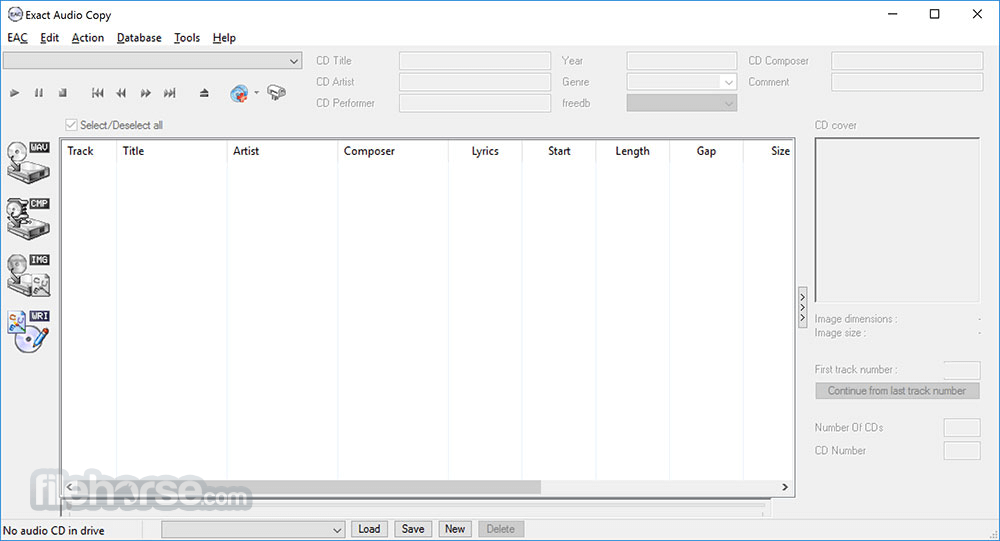Click the Stop playback button
1000x541 pixels.
click(62, 93)
